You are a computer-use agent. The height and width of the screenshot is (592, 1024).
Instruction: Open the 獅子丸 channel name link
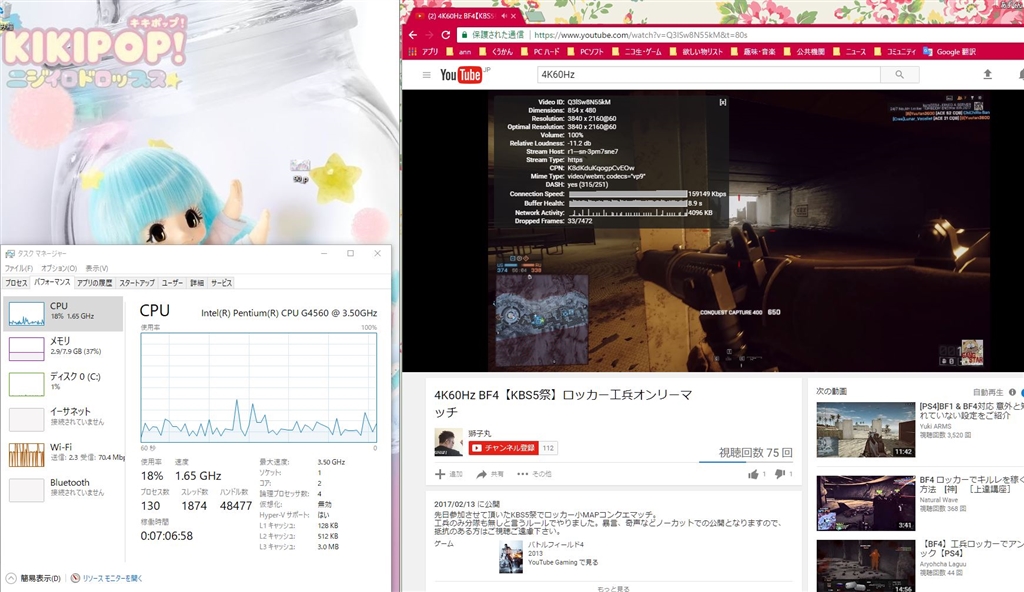coord(479,433)
